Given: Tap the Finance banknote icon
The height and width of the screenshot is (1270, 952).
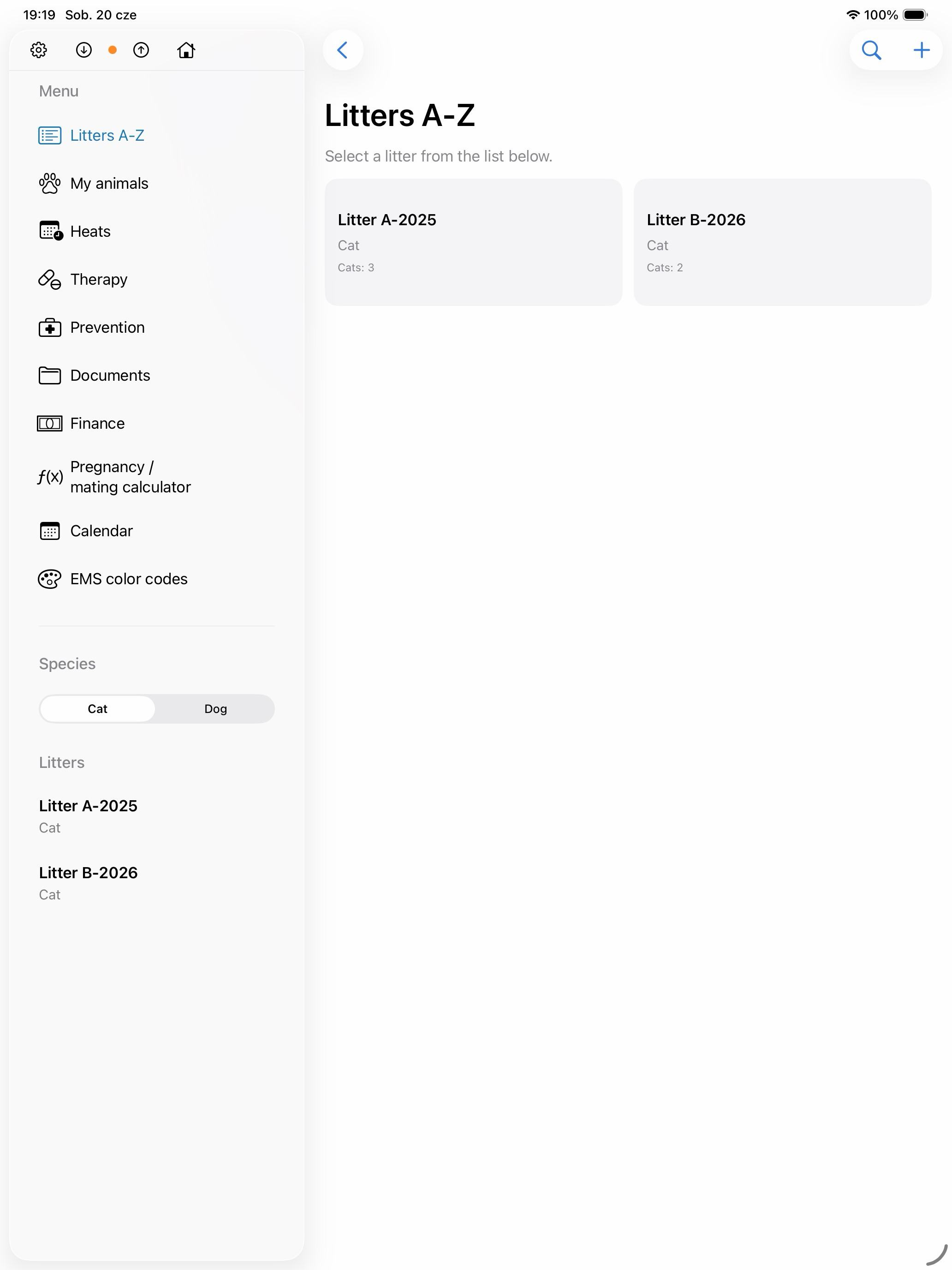Looking at the screenshot, I should (x=50, y=423).
